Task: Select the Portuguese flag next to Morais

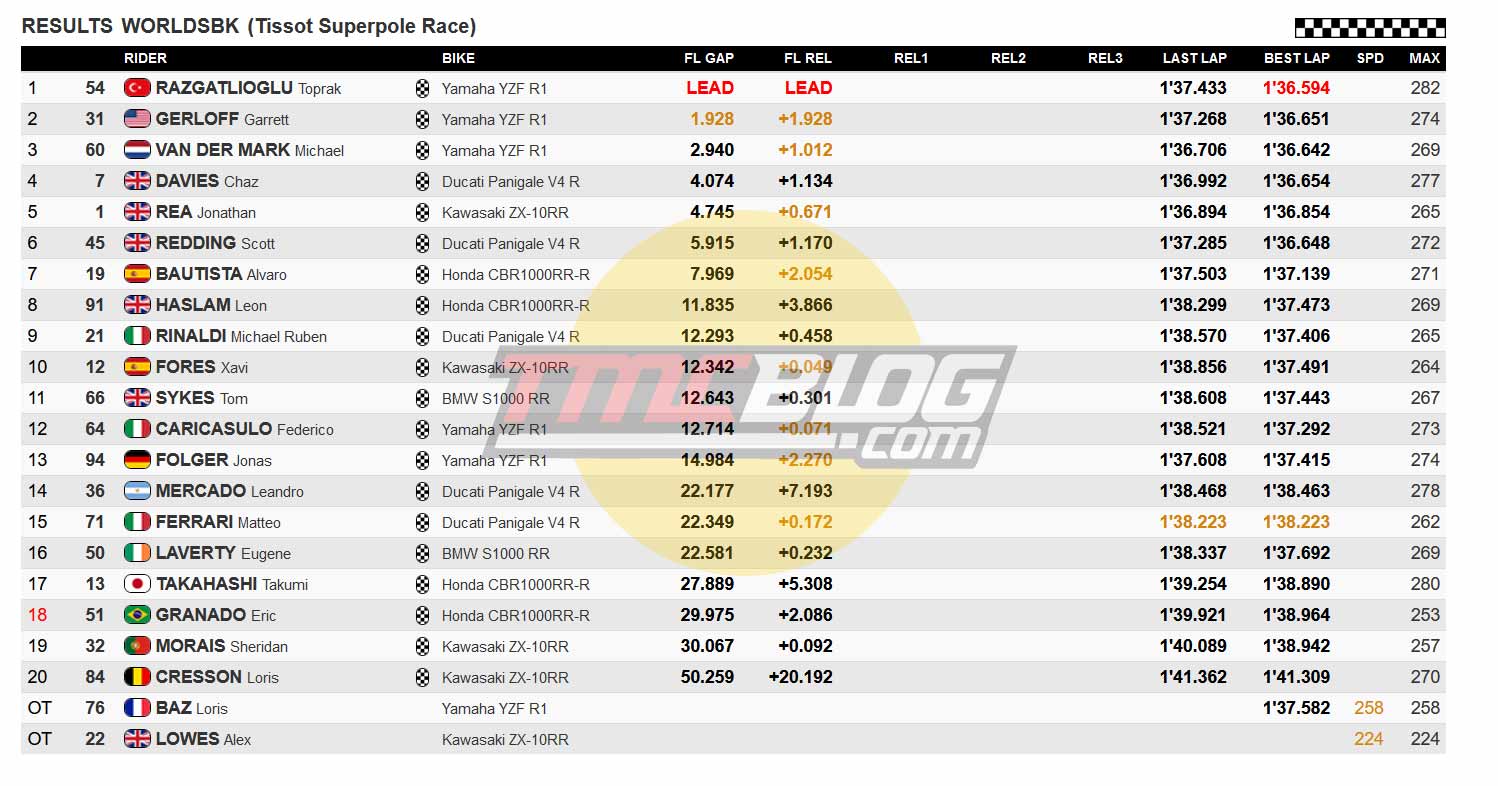Action: 137,646
